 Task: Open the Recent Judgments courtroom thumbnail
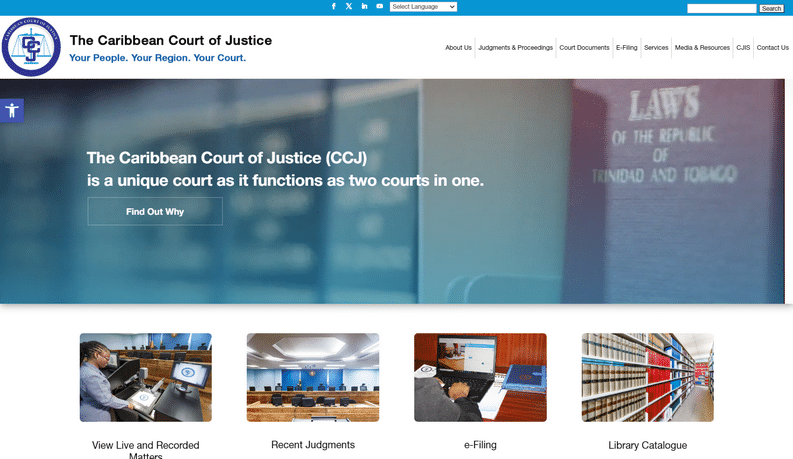pos(313,377)
